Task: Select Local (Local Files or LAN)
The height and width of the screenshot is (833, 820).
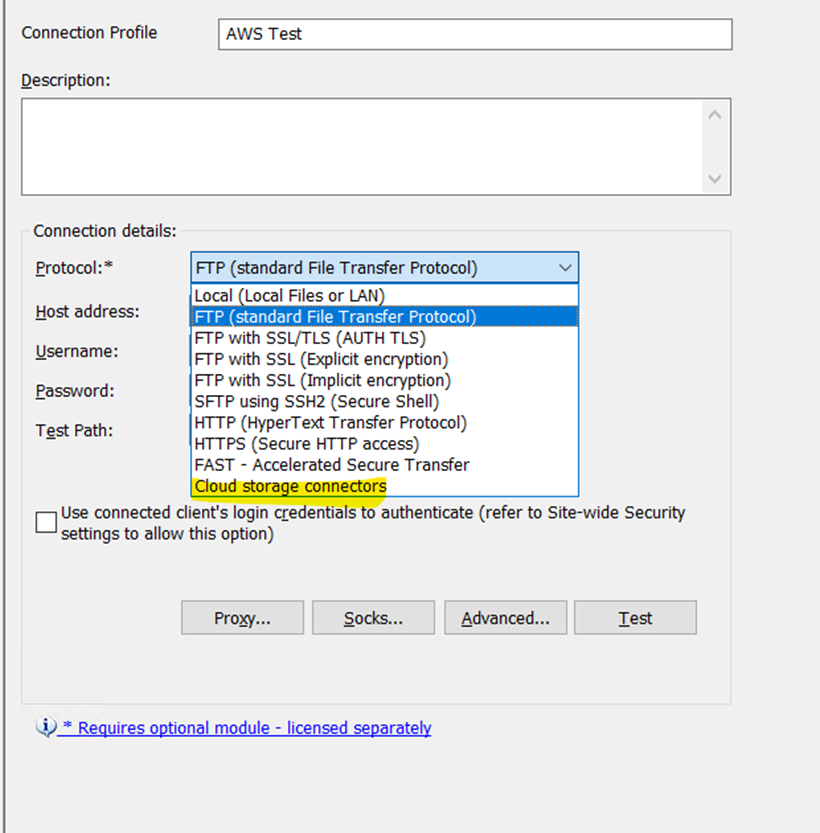Action: 289,295
